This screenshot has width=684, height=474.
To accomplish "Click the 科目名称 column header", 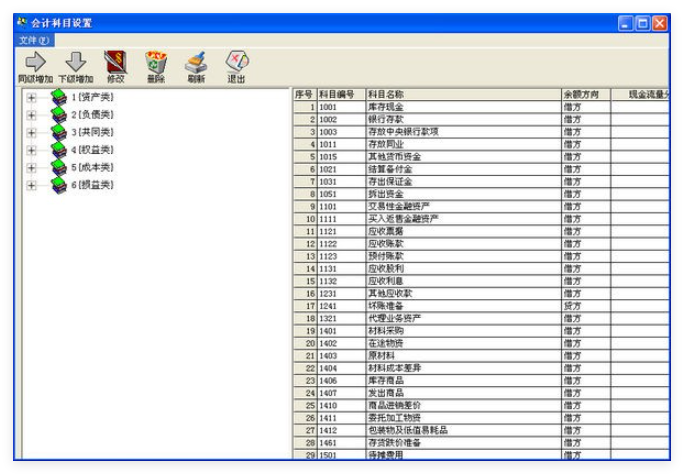I will coord(463,95).
